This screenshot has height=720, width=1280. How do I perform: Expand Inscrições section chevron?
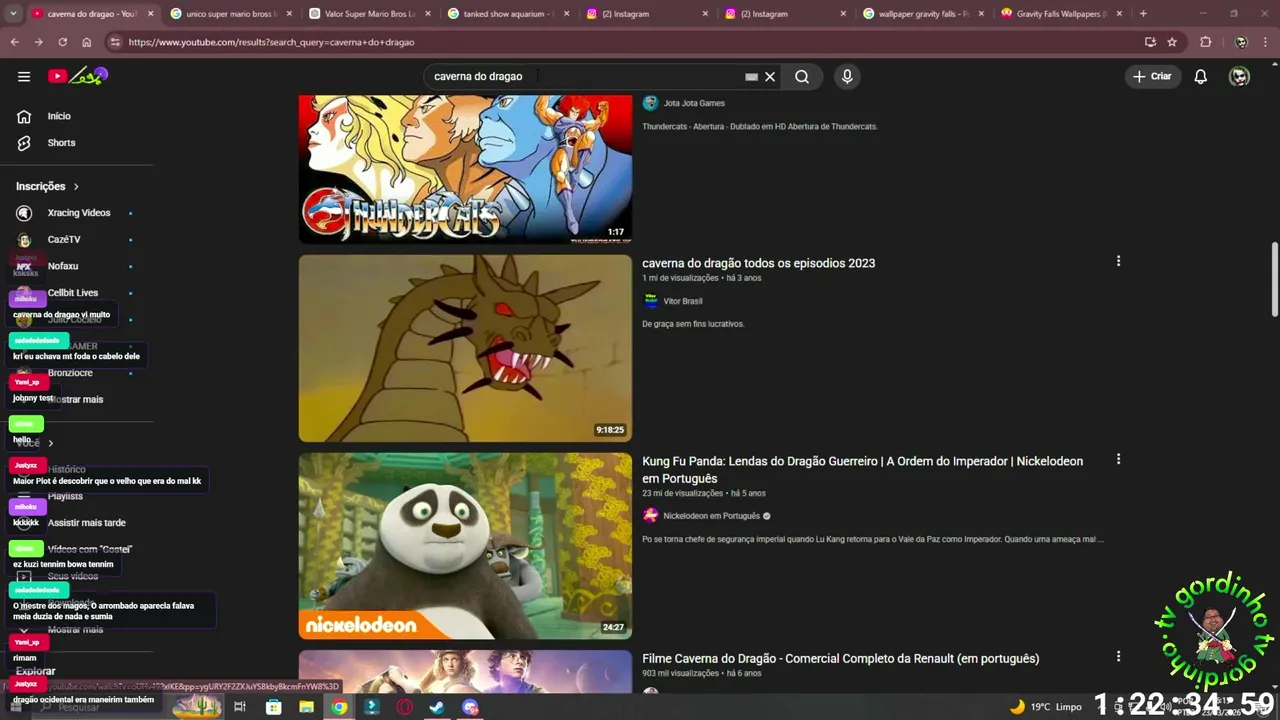coord(75,187)
